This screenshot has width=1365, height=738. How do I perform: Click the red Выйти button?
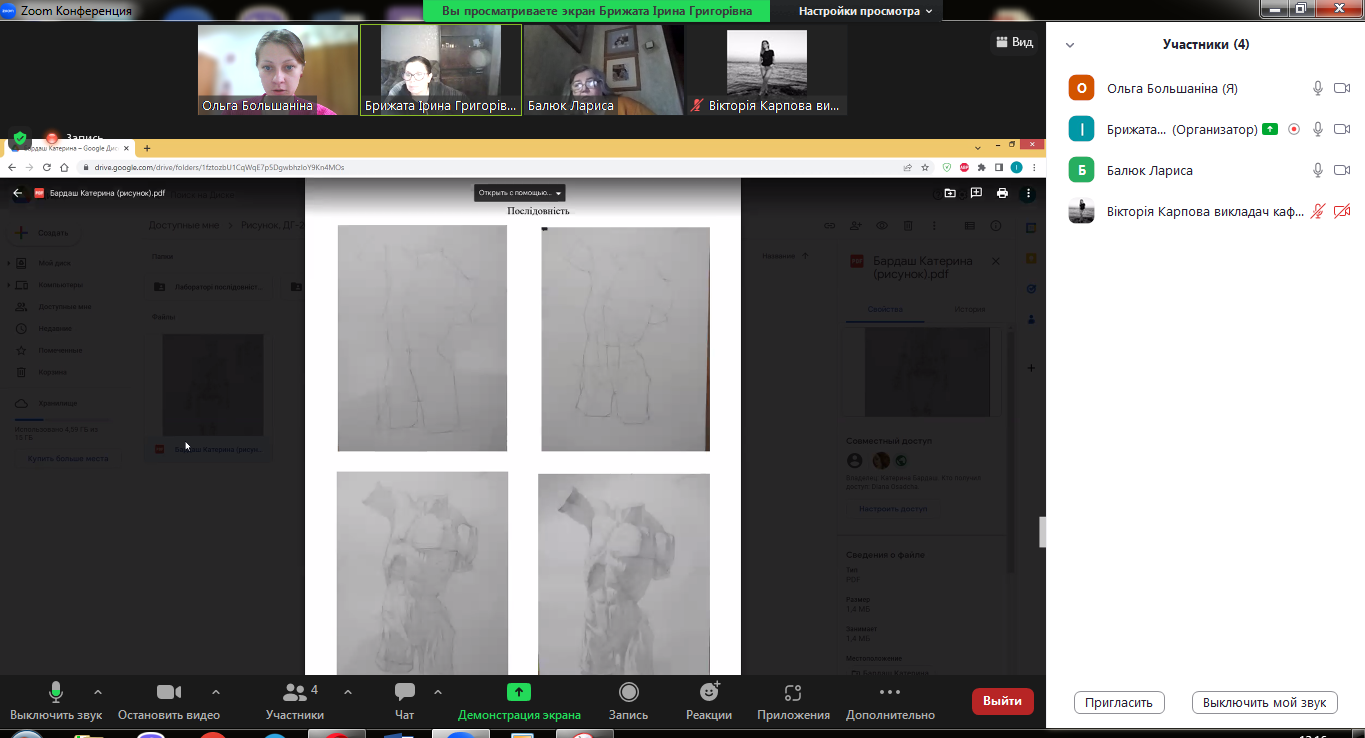pyautogui.click(x=1002, y=701)
